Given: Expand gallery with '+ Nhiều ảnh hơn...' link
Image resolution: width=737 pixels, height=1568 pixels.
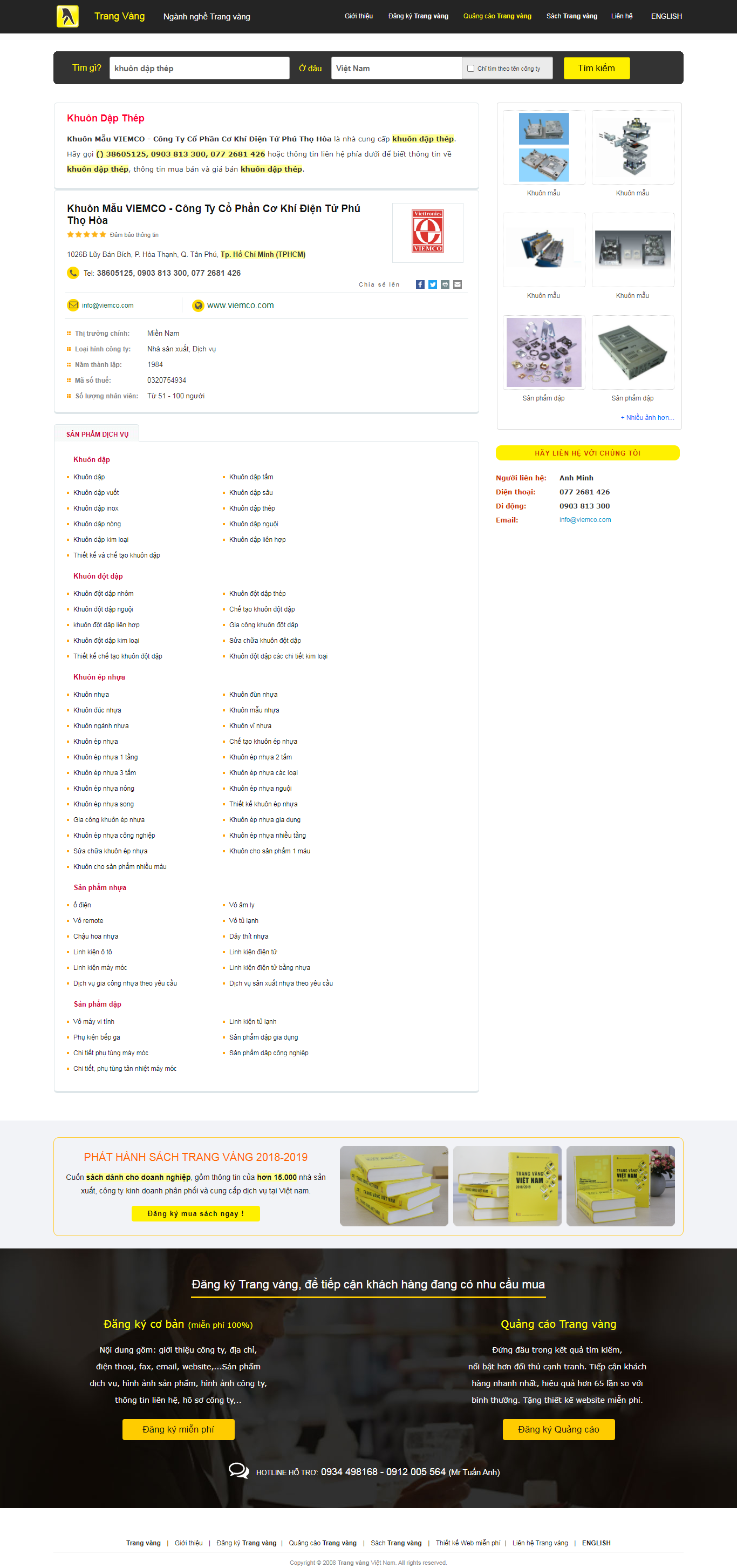Looking at the screenshot, I should 646,418.
